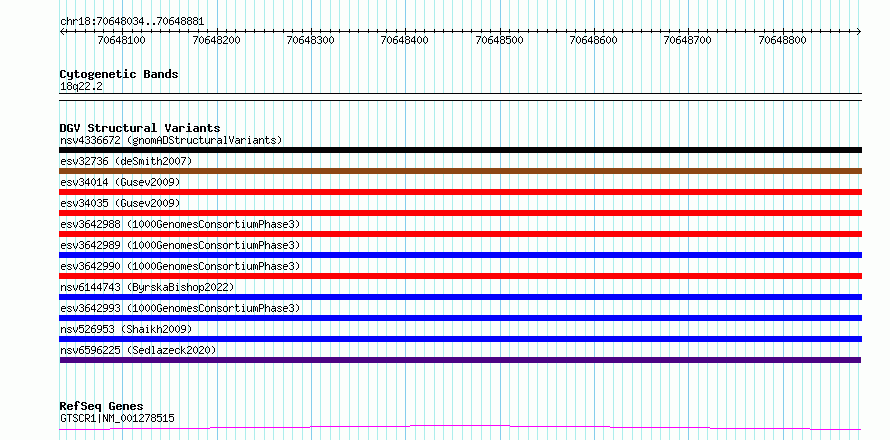
Task: Open the esv3642990 (1000GenomesConsortiumPhase3) label
Action: click(x=180, y=266)
